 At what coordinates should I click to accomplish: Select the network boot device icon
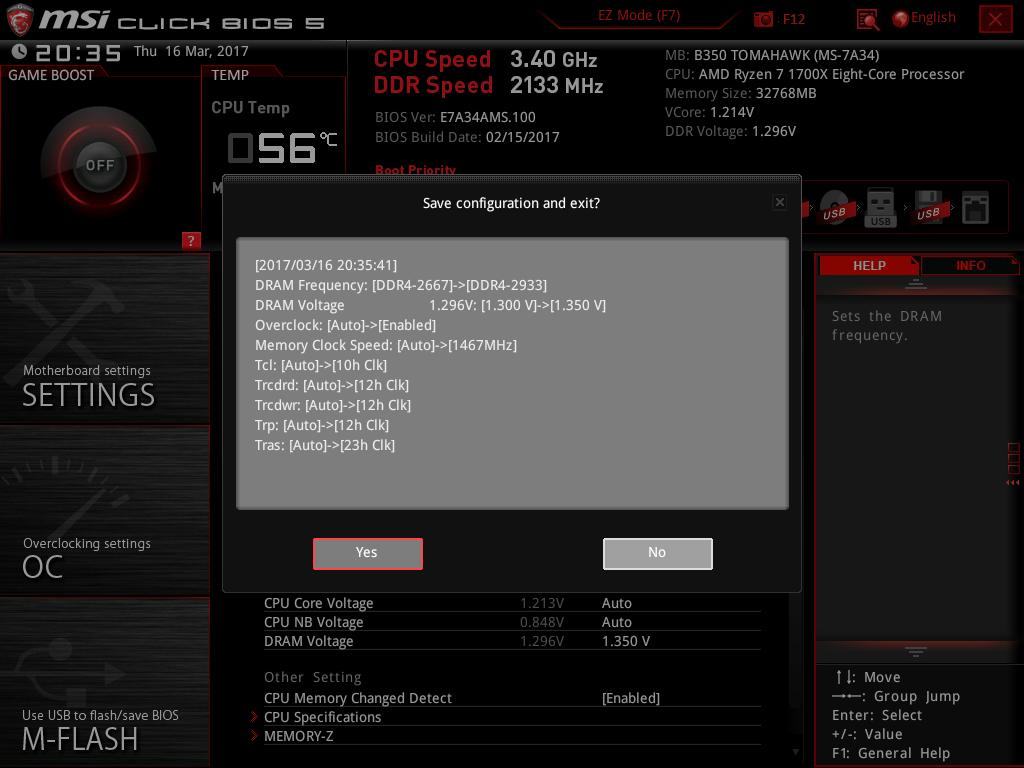point(975,208)
